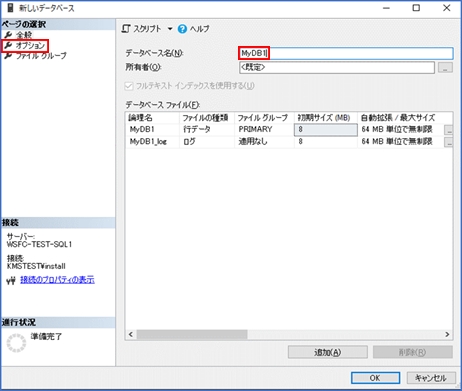Click the wrench icon beside ファイル グループ
462x391 pixels.
click(8, 56)
